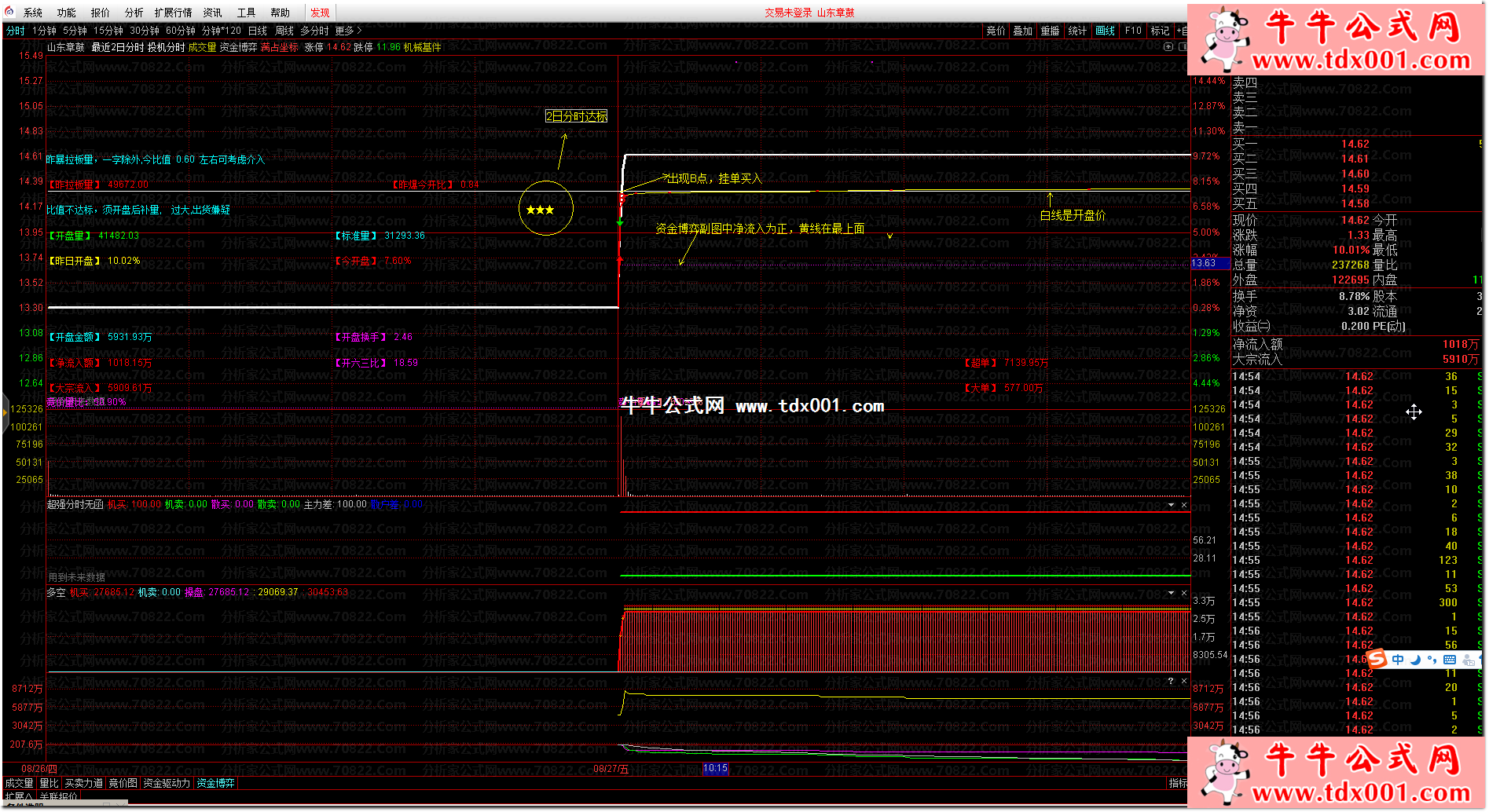
Task: Click the Sogou moon icon
Action: tap(1415, 660)
